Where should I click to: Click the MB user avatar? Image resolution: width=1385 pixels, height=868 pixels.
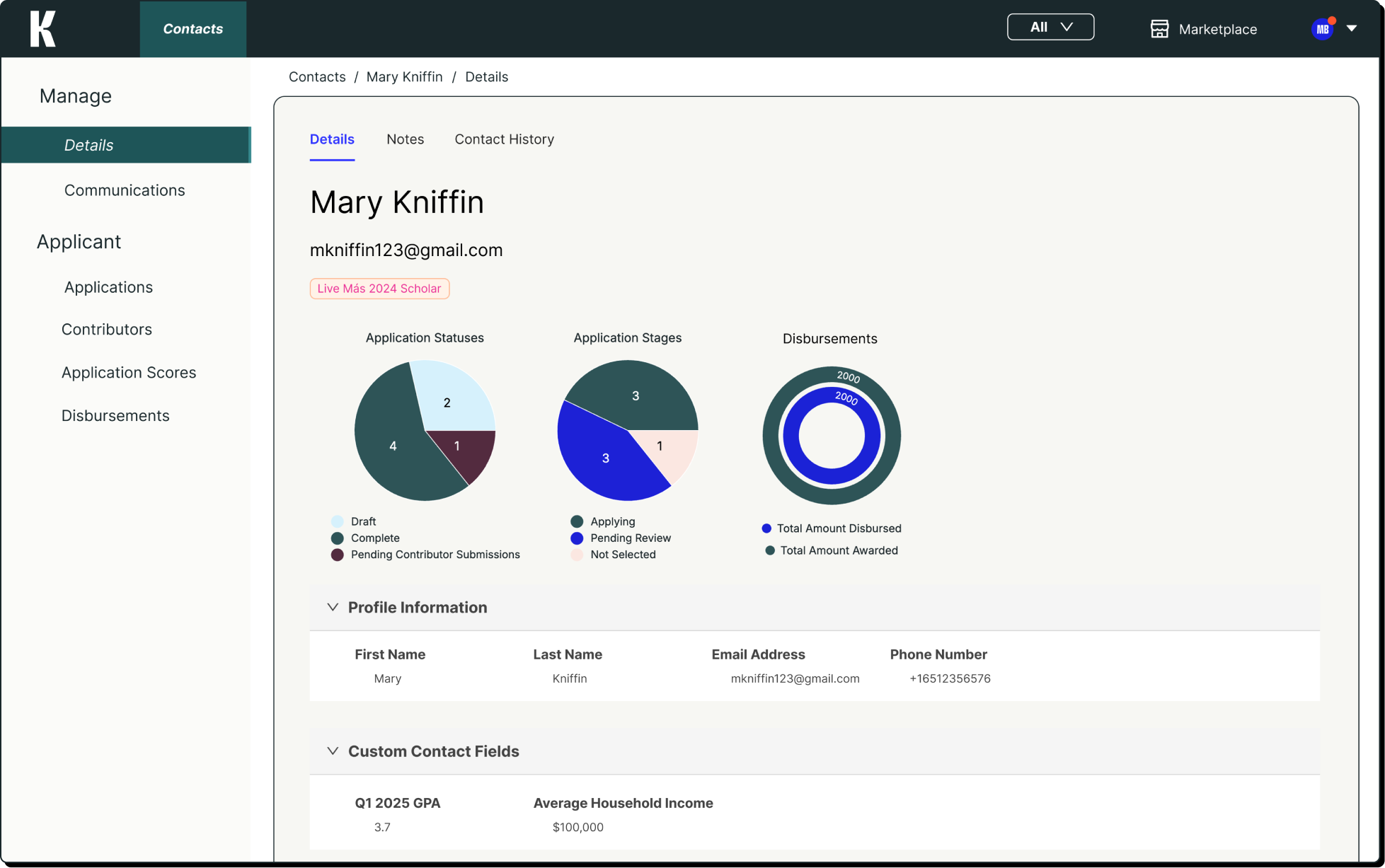point(1322,29)
